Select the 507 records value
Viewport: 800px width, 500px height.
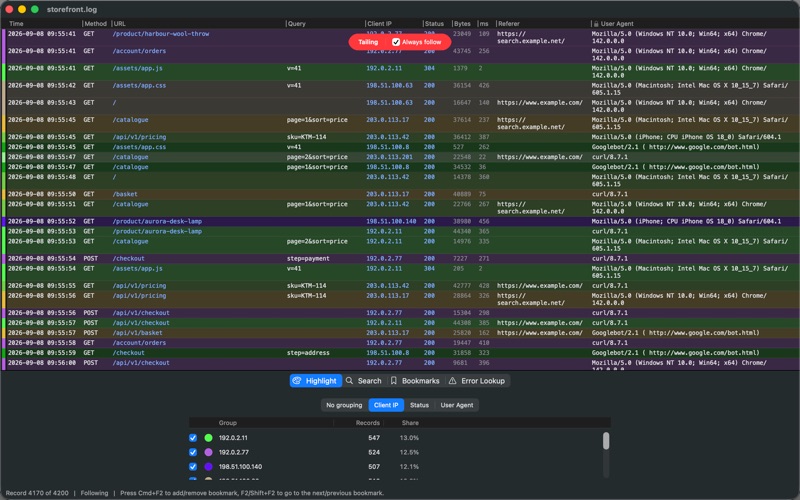(374, 466)
